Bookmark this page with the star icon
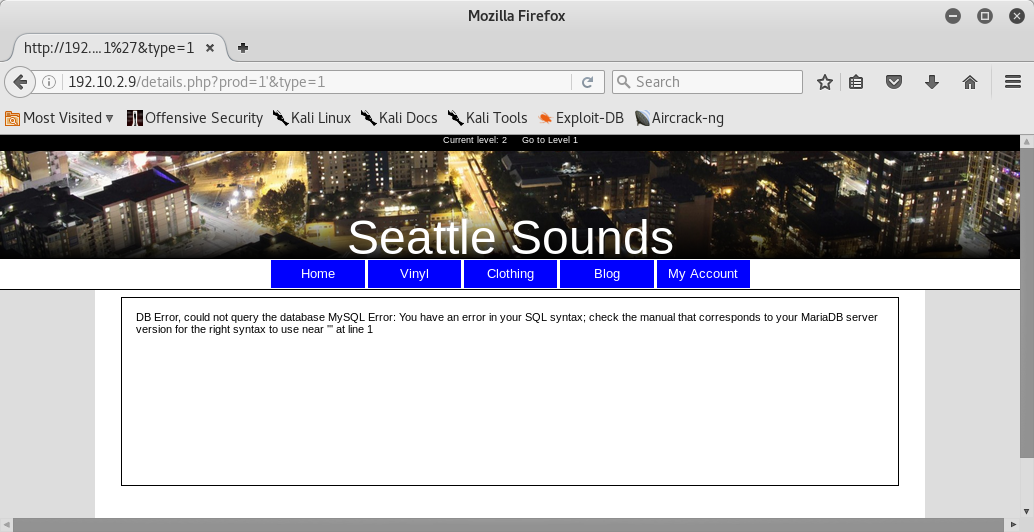Screen dimensions: 1034x532 (825, 82)
